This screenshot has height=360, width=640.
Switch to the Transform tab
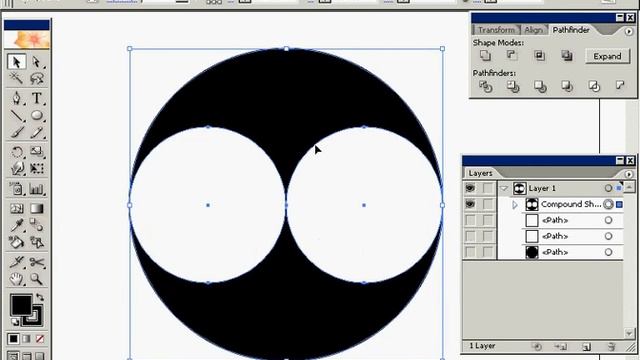click(x=496, y=30)
